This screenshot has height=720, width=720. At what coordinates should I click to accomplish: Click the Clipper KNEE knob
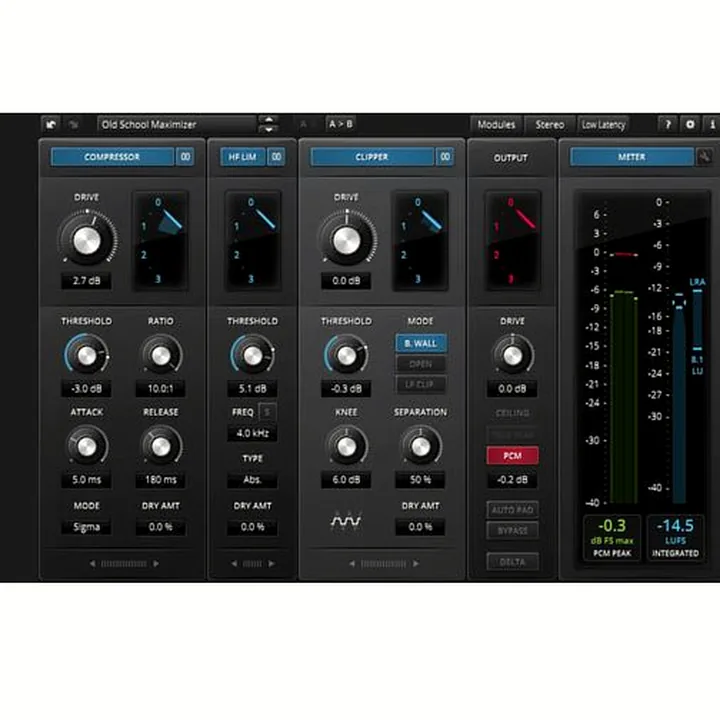tap(346, 446)
